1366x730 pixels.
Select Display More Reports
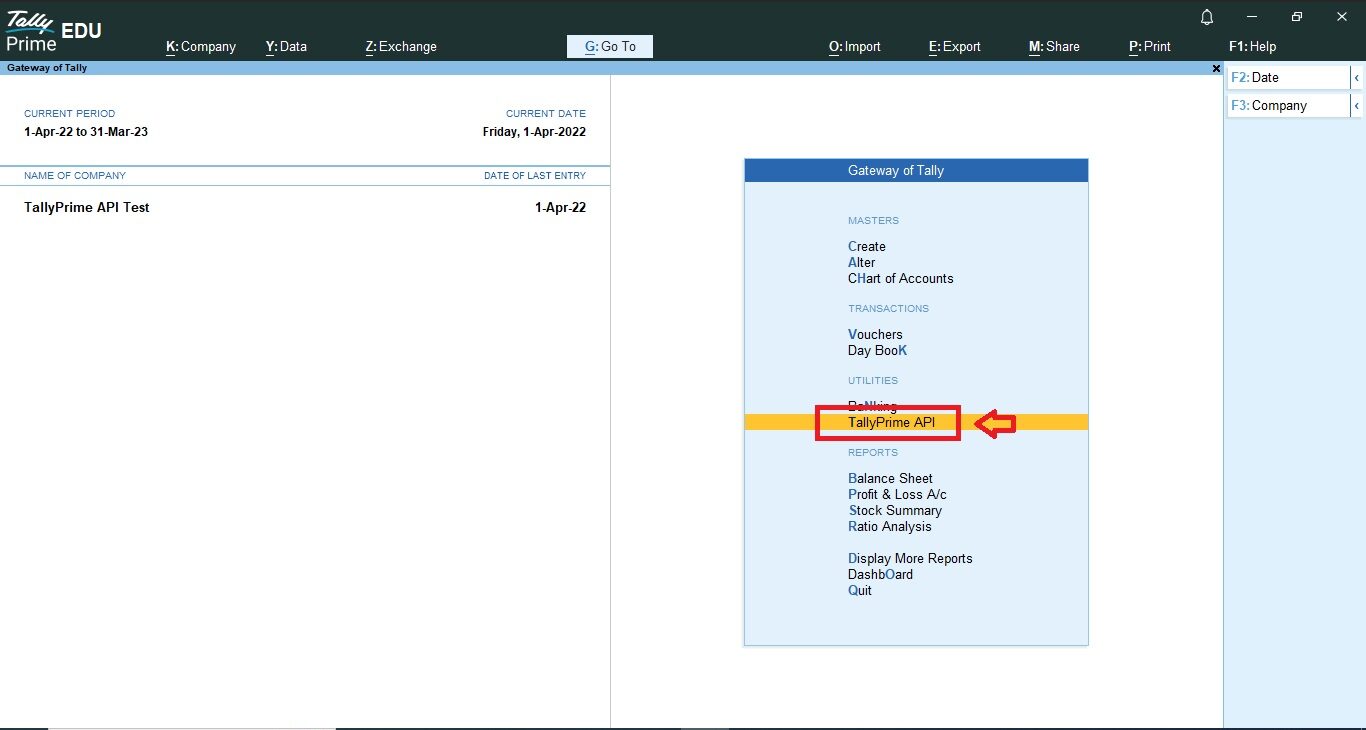tap(910, 558)
